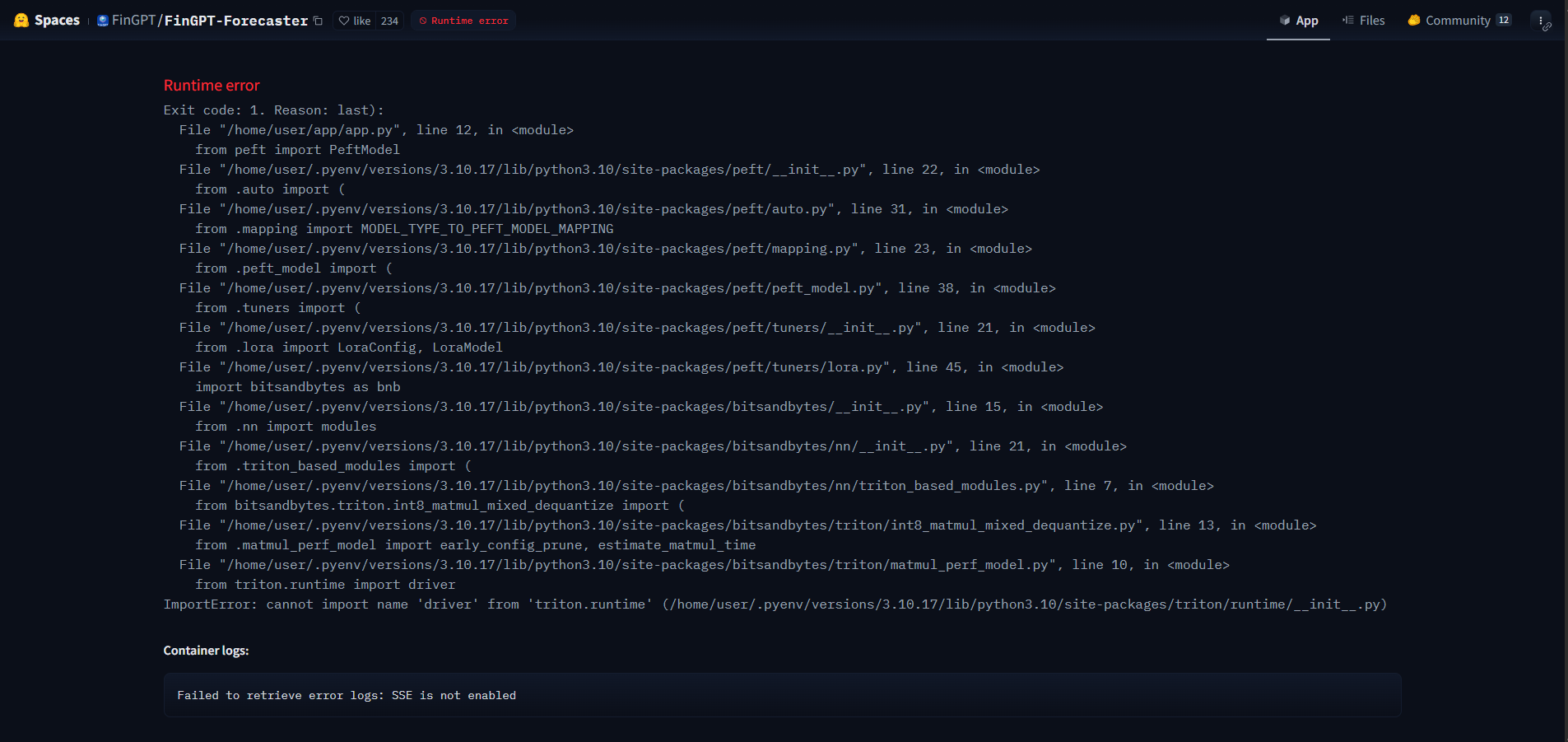Click the app.py line 12 traceback entry
Image resolution: width=1568 pixels, height=742 pixels.
376,130
